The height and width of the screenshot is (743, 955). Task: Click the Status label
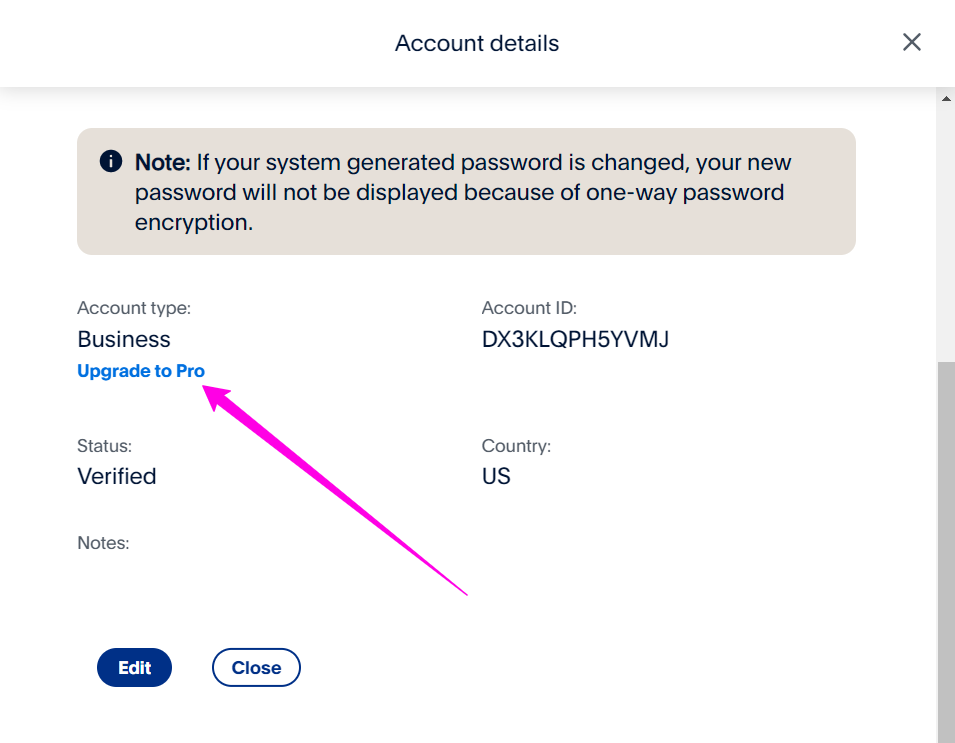[x=104, y=446]
